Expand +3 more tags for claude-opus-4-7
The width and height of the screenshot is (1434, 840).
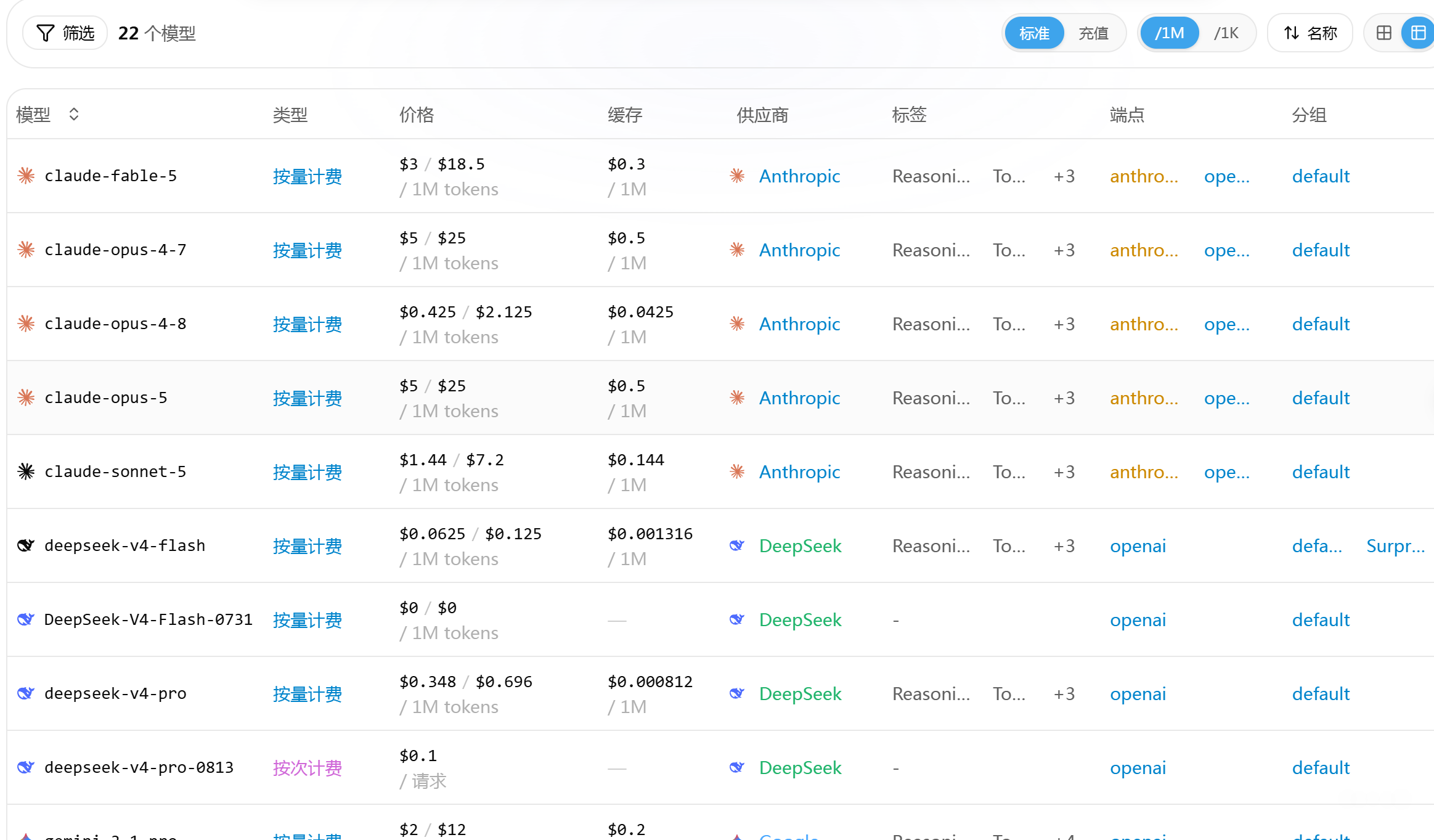point(1064,250)
